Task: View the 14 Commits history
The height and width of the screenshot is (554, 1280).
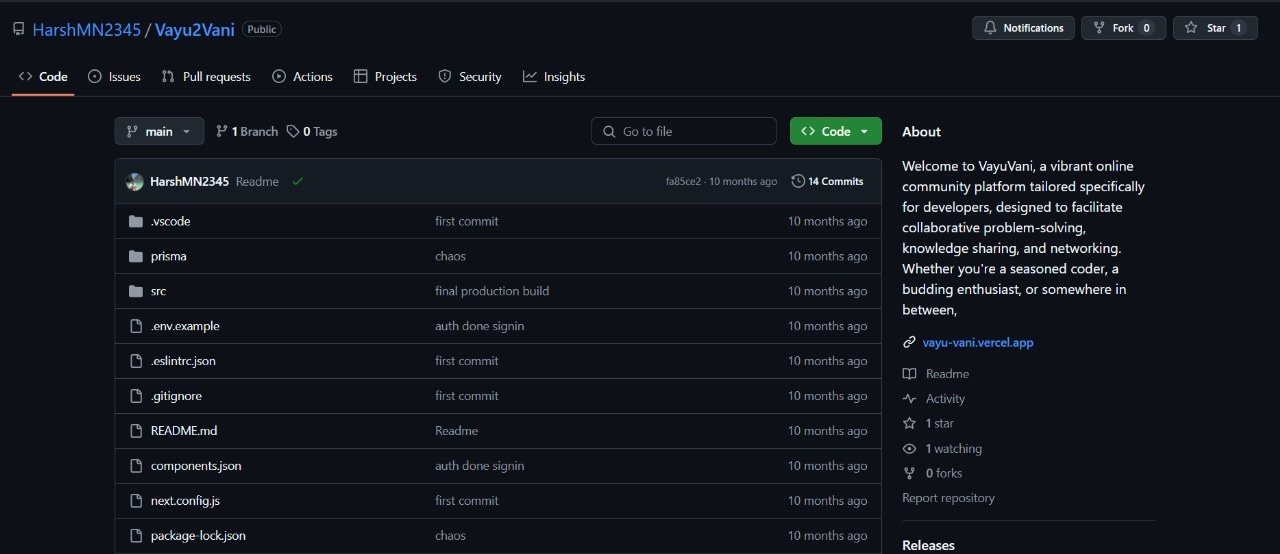Action: (x=827, y=181)
